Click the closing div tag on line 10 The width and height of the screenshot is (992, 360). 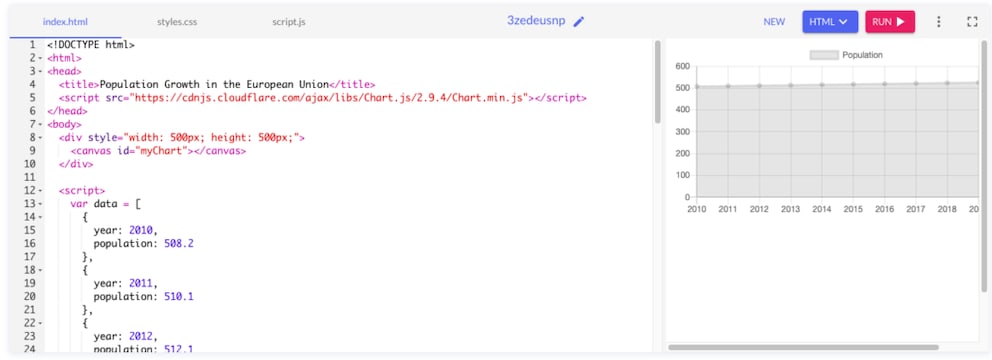tap(76, 164)
